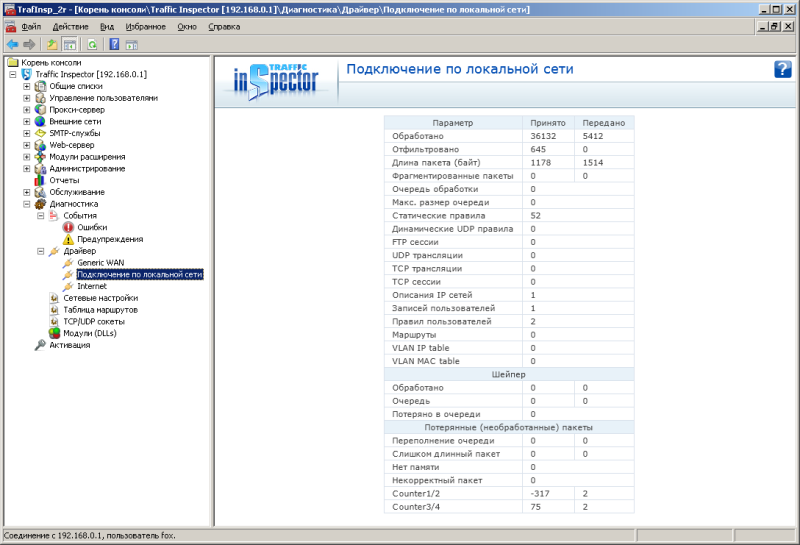800x545 pixels.
Task: Expand the Web-сервер node
Action: click(27, 145)
